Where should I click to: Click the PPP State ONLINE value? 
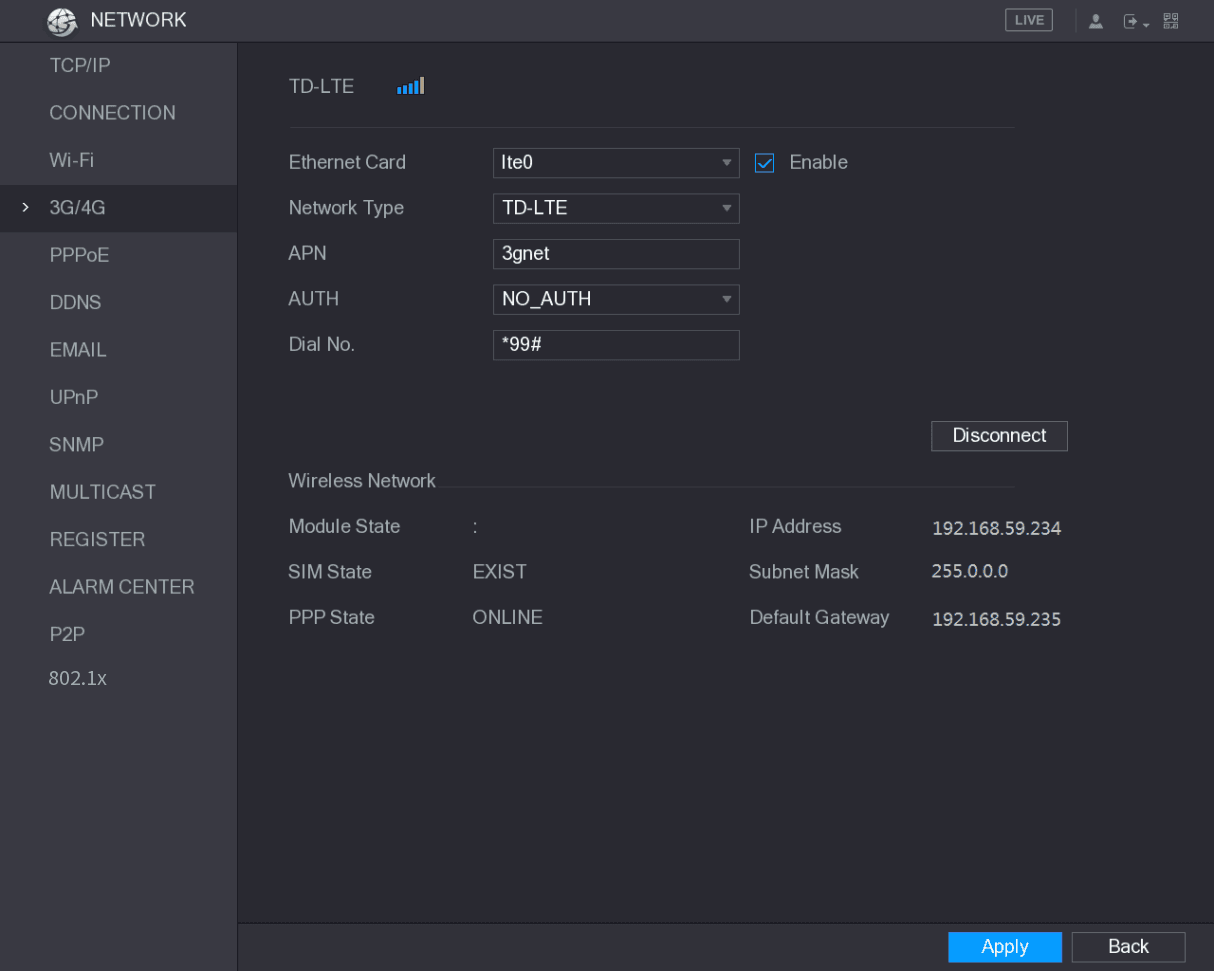507,618
